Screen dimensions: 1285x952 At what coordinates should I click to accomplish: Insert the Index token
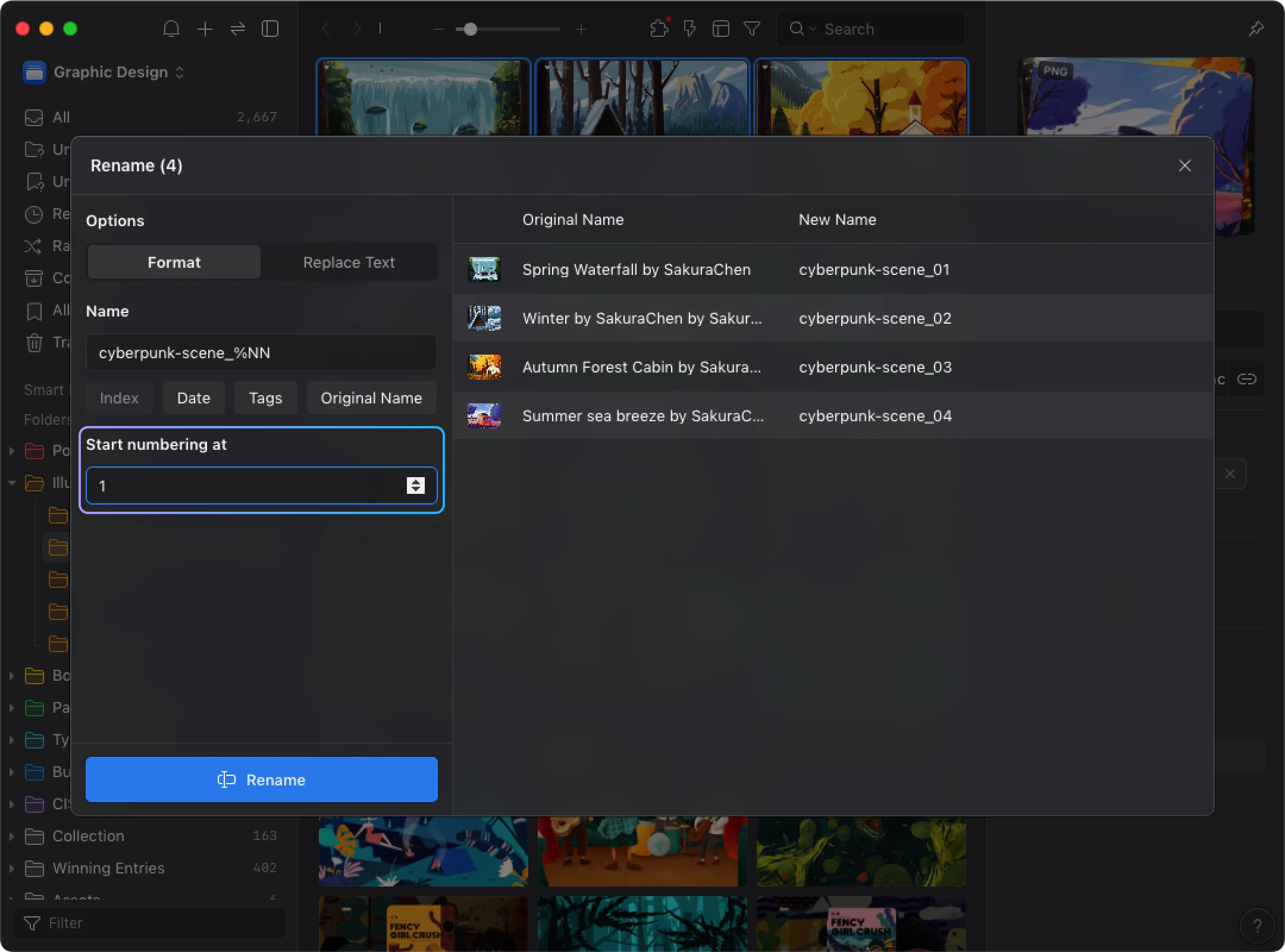(x=119, y=398)
